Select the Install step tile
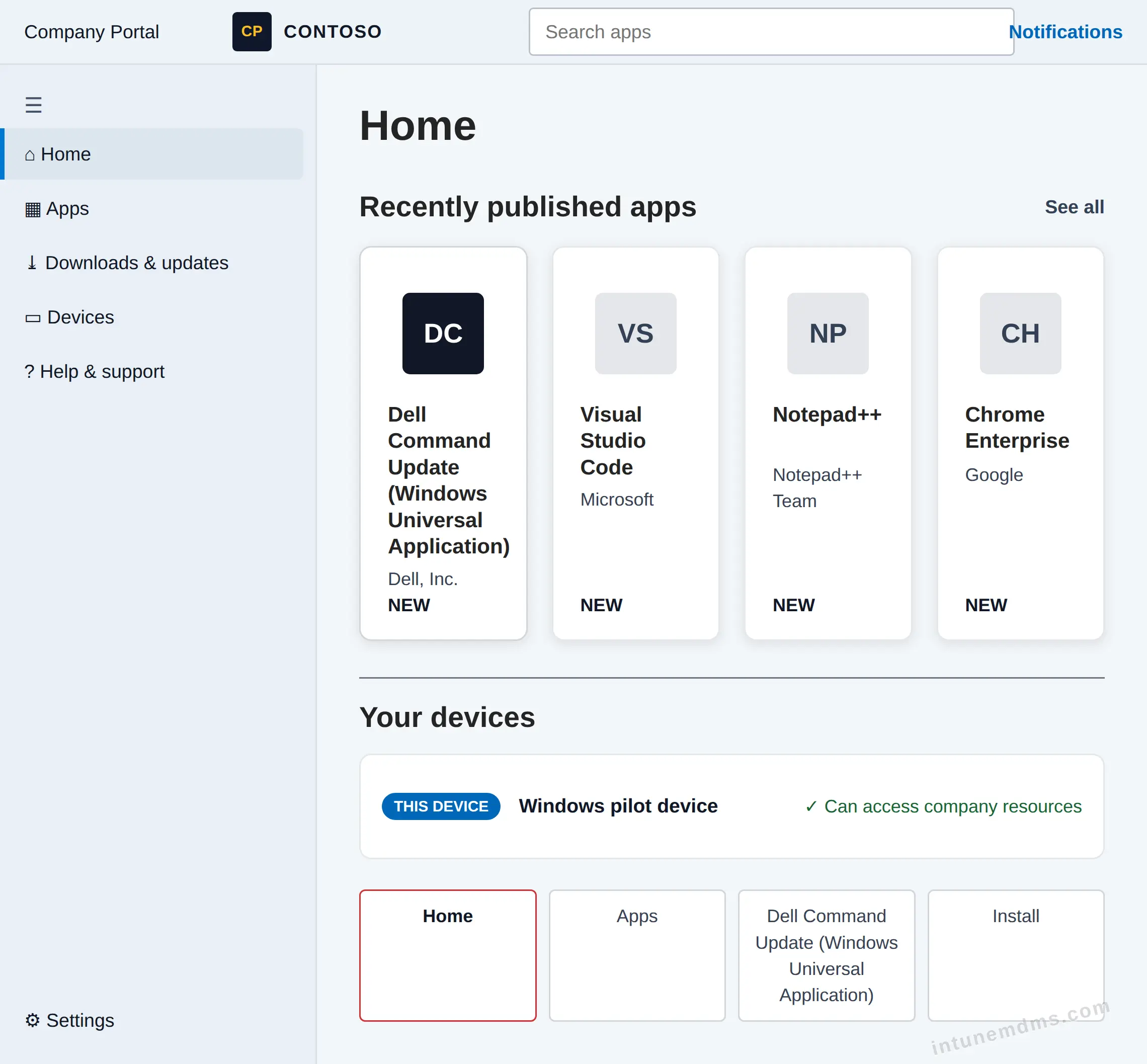1147x1064 pixels. click(x=1016, y=955)
